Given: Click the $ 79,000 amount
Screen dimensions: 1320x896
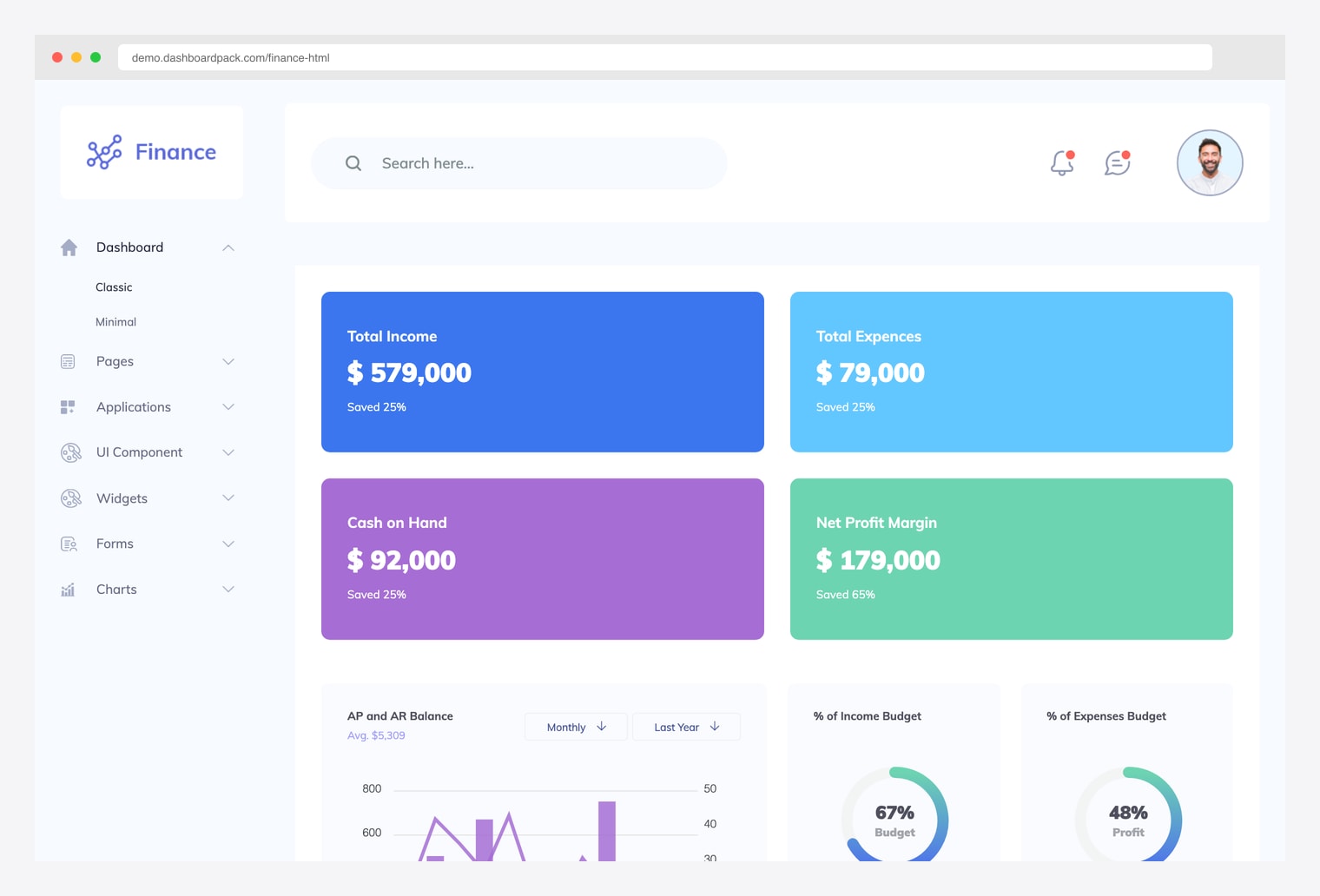Looking at the screenshot, I should pos(870,373).
